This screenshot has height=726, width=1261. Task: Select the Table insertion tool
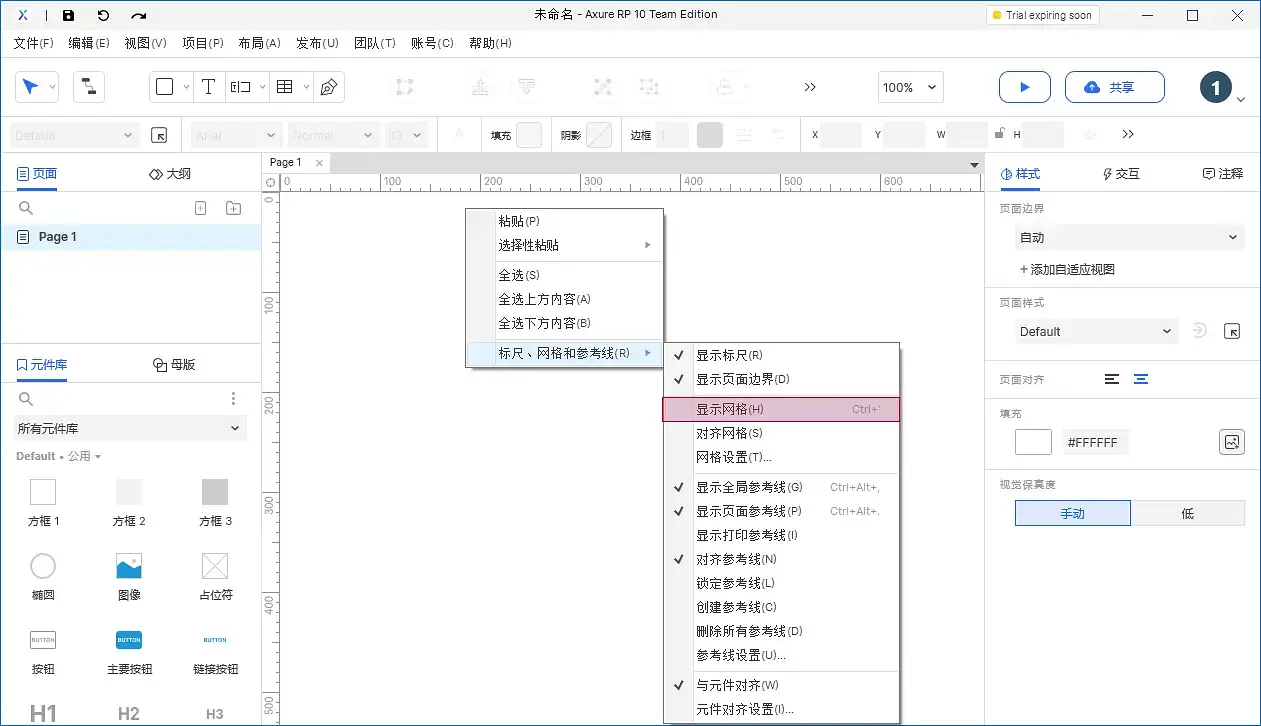[283, 87]
